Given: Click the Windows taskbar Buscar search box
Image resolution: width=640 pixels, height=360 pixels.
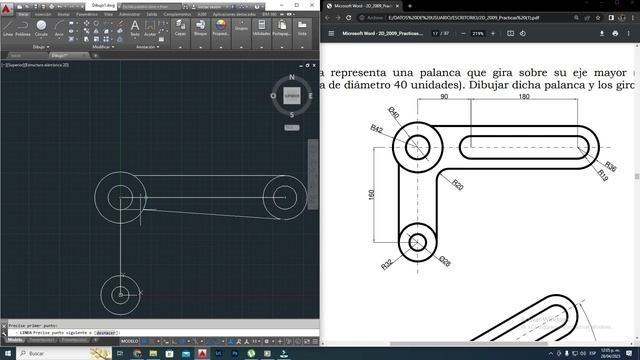Looking at the screenshot, I should pos(63,353).
